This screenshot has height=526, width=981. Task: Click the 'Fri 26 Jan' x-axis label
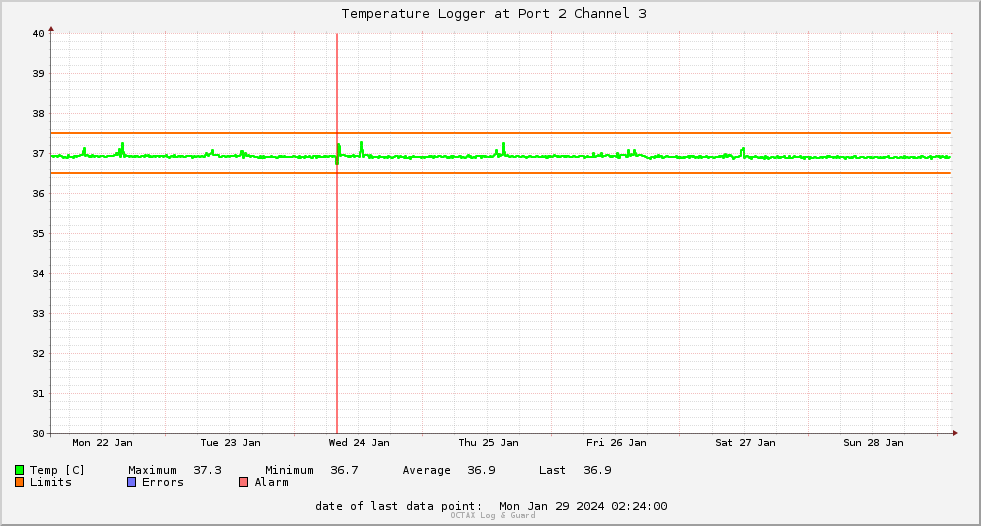point(616,443)
